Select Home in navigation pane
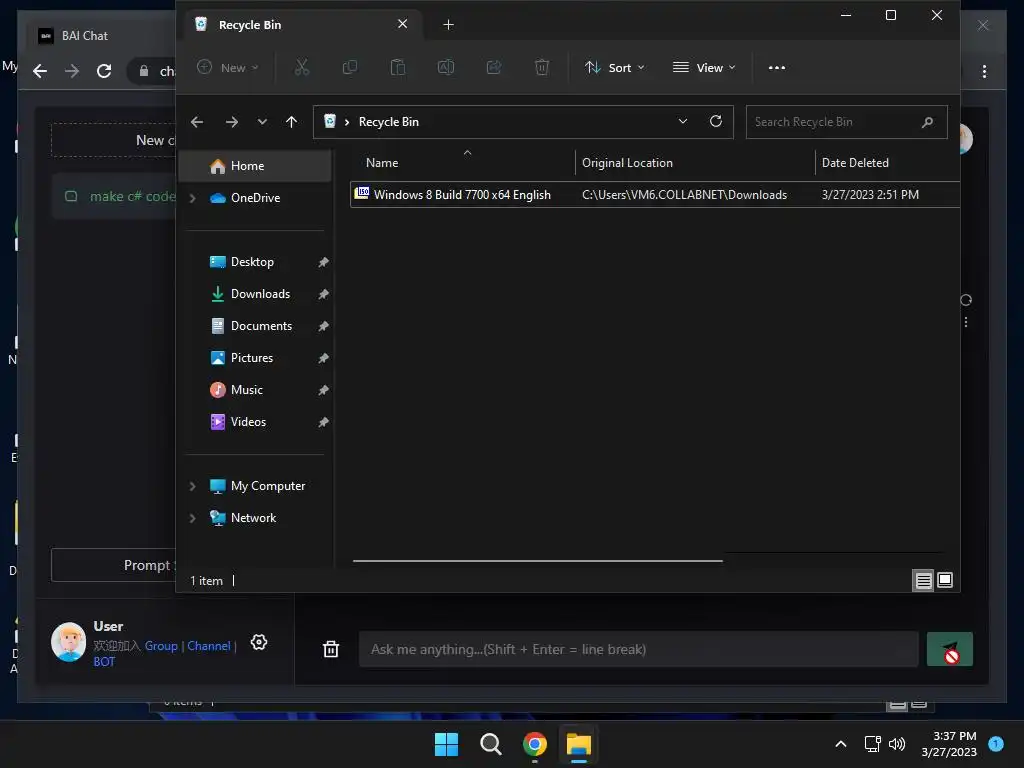The image size is (1024, 768). coord(255,166)
